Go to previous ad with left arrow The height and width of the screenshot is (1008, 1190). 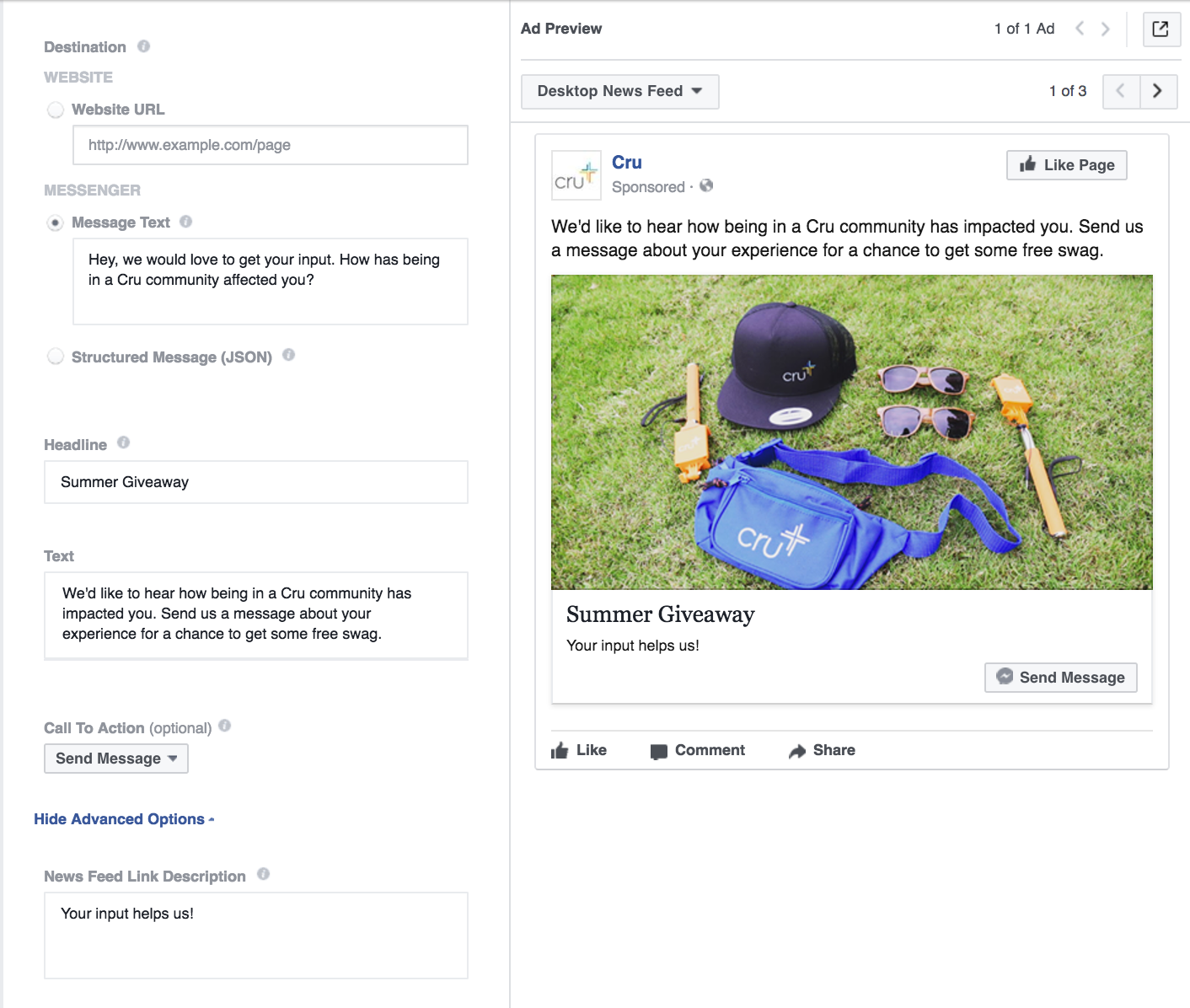[1080, 29]
